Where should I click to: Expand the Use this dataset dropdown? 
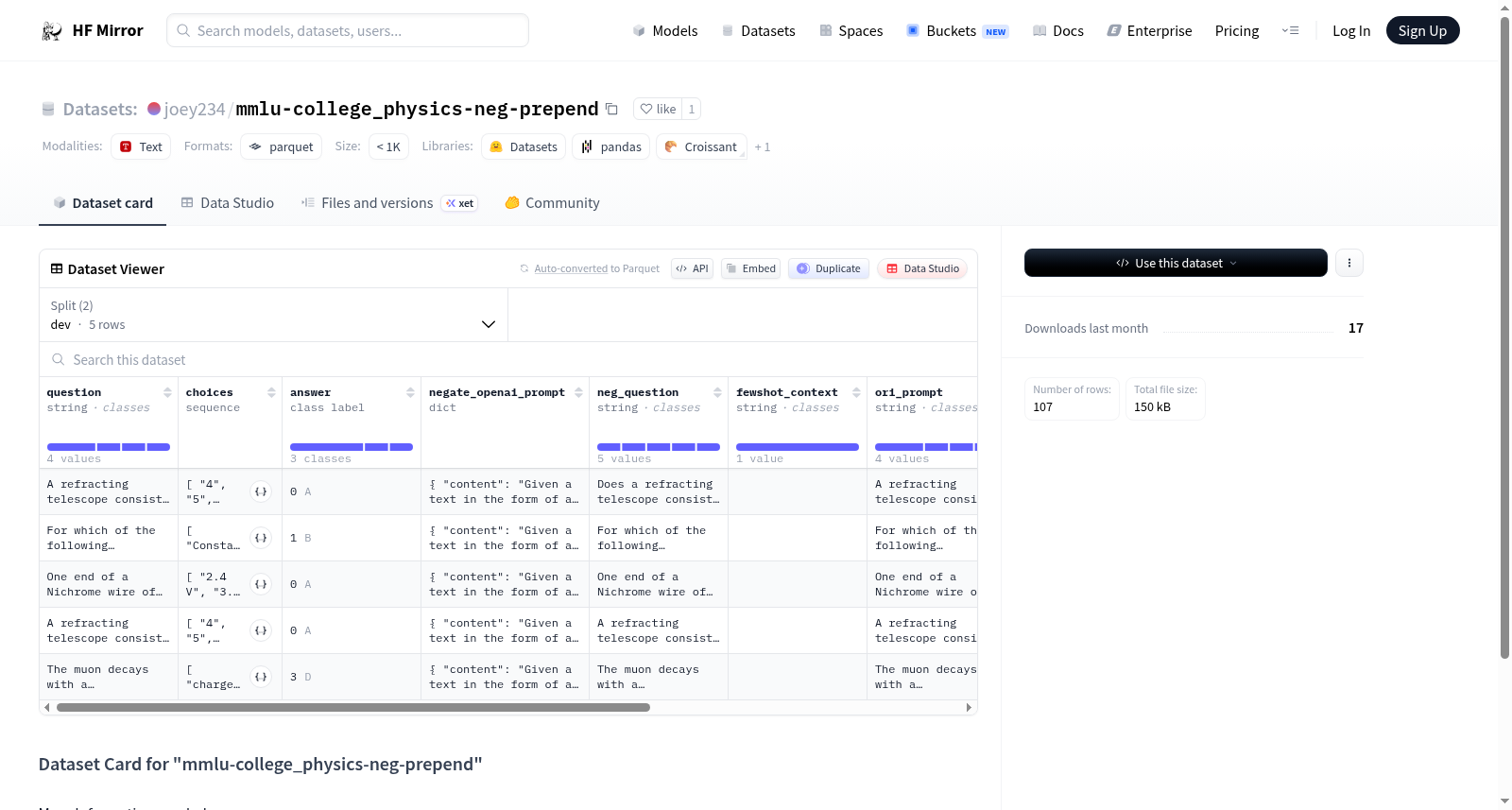pos(1176,263)
